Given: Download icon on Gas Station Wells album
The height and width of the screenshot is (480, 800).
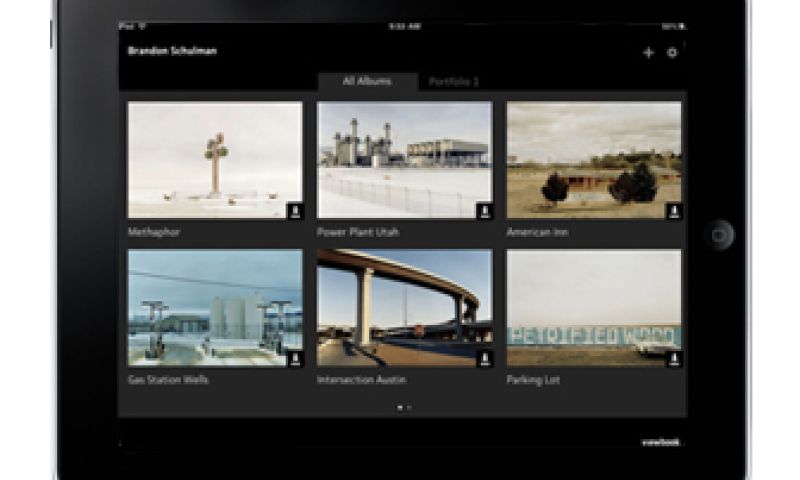Looking at the screenshot, I should tap(295, 359).
